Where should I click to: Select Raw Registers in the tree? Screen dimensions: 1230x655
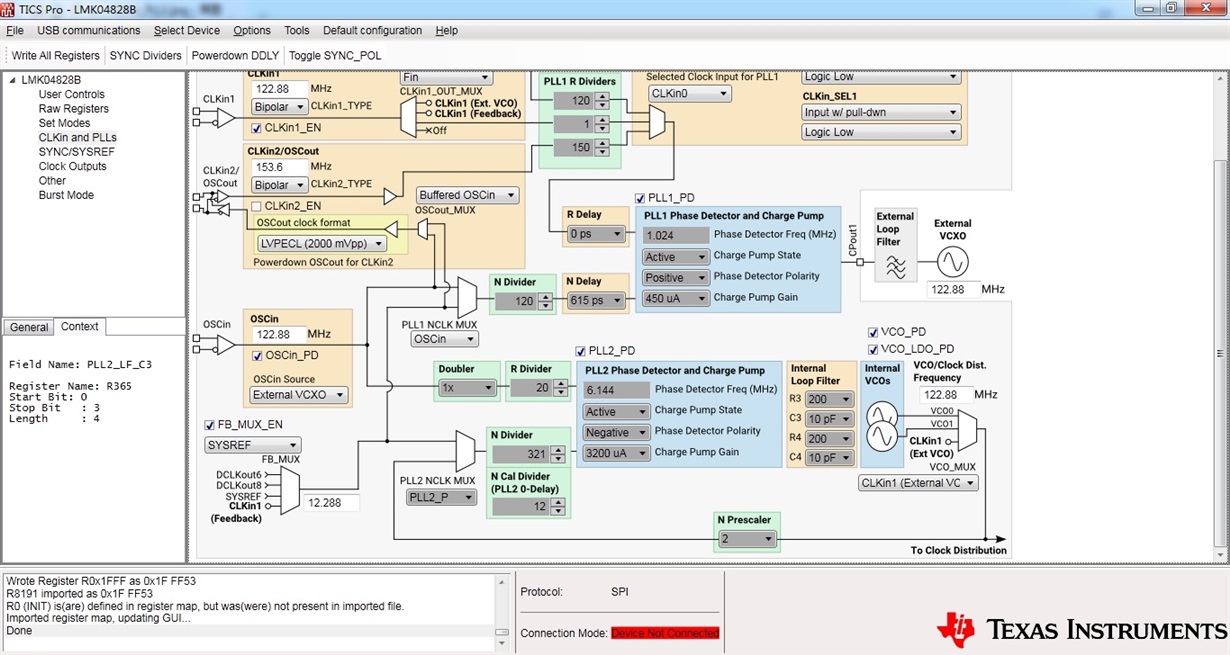[74, 109]
